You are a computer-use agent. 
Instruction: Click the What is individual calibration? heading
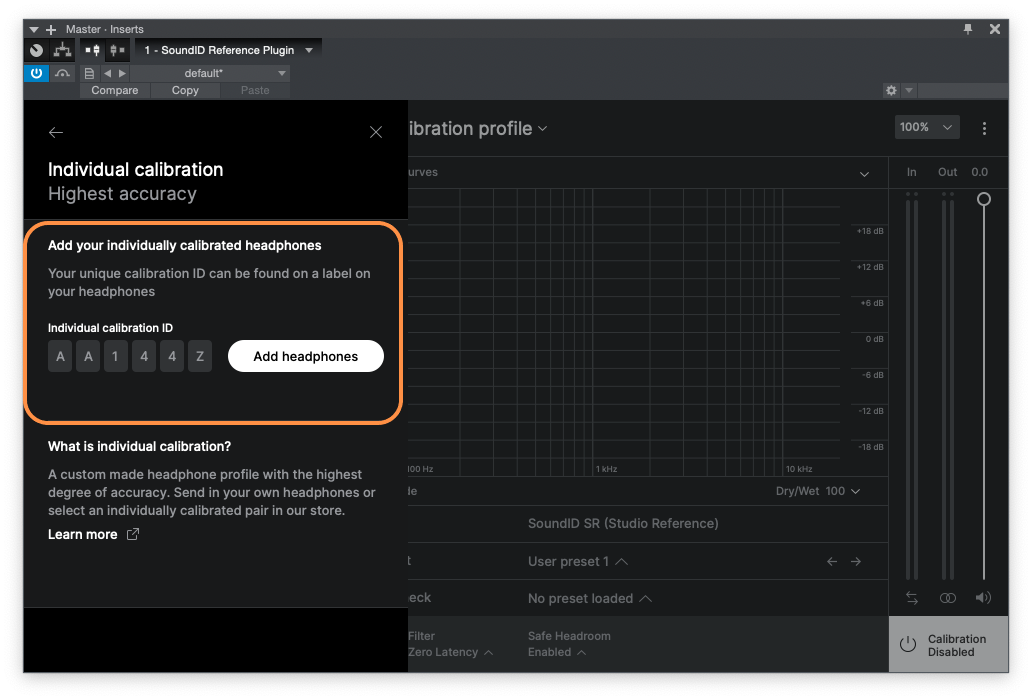tap(140, 446)
